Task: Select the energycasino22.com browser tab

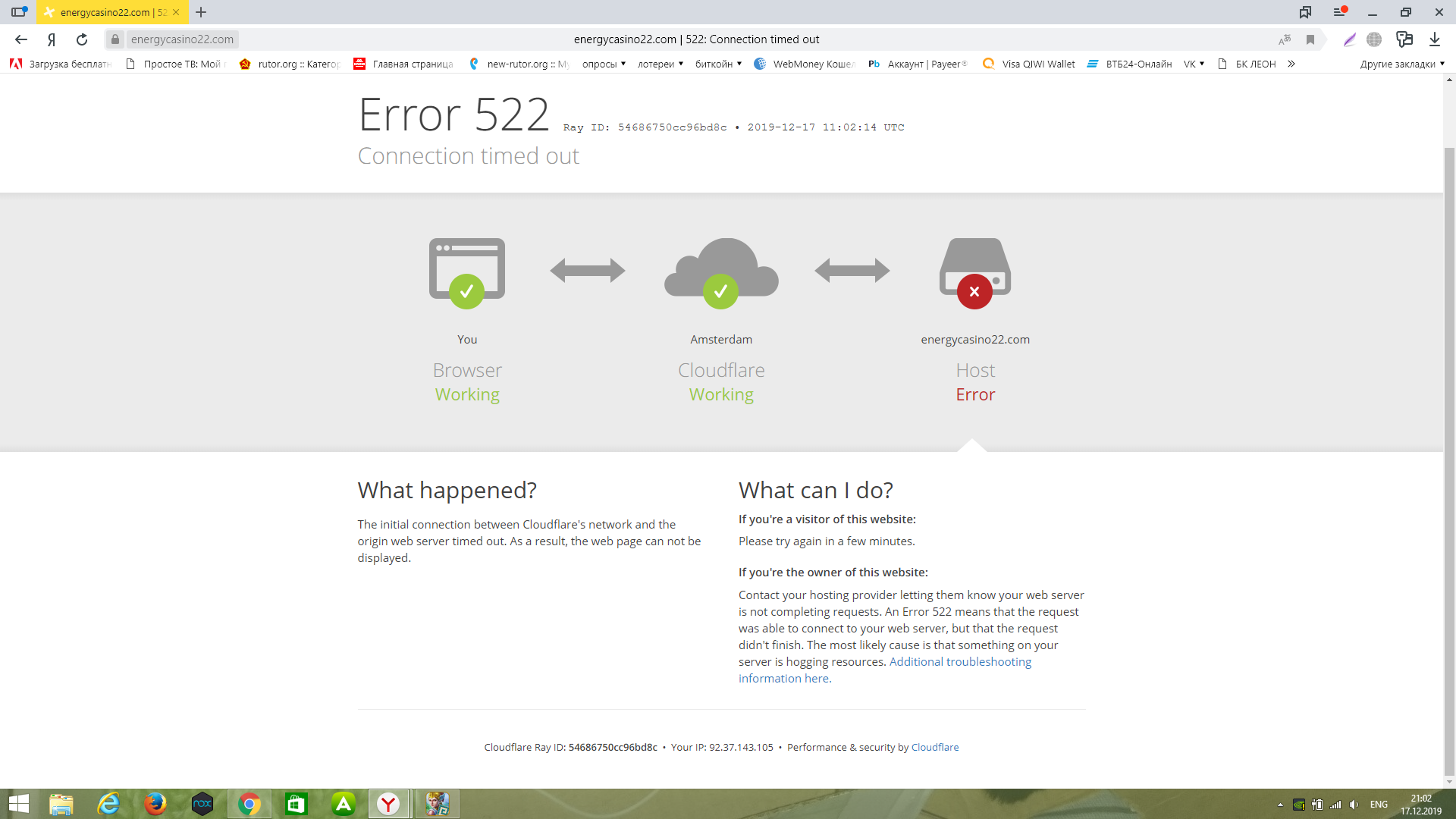Action: pyautogui.click(x=106, y=12)
